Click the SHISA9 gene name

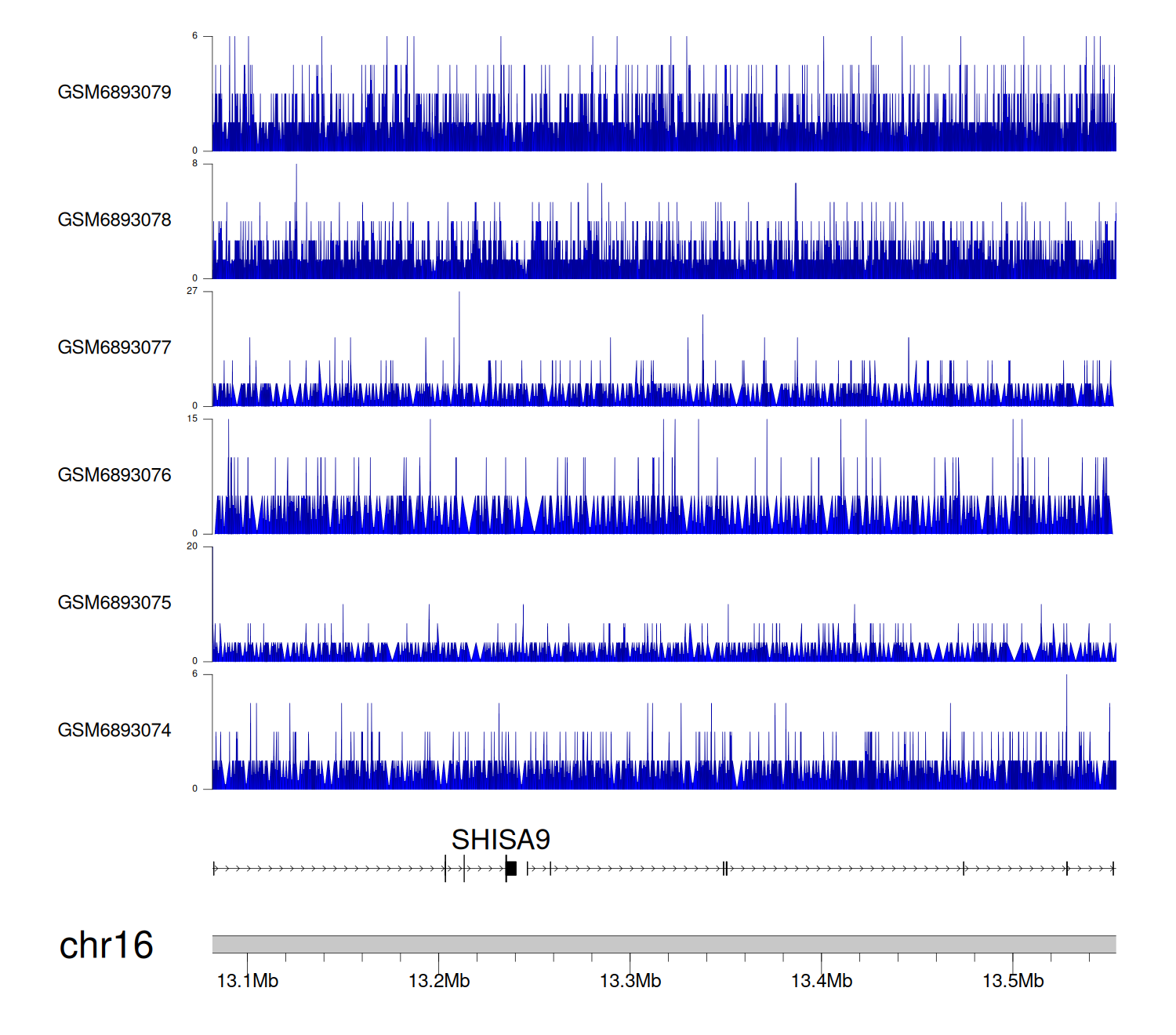[500, 840]
